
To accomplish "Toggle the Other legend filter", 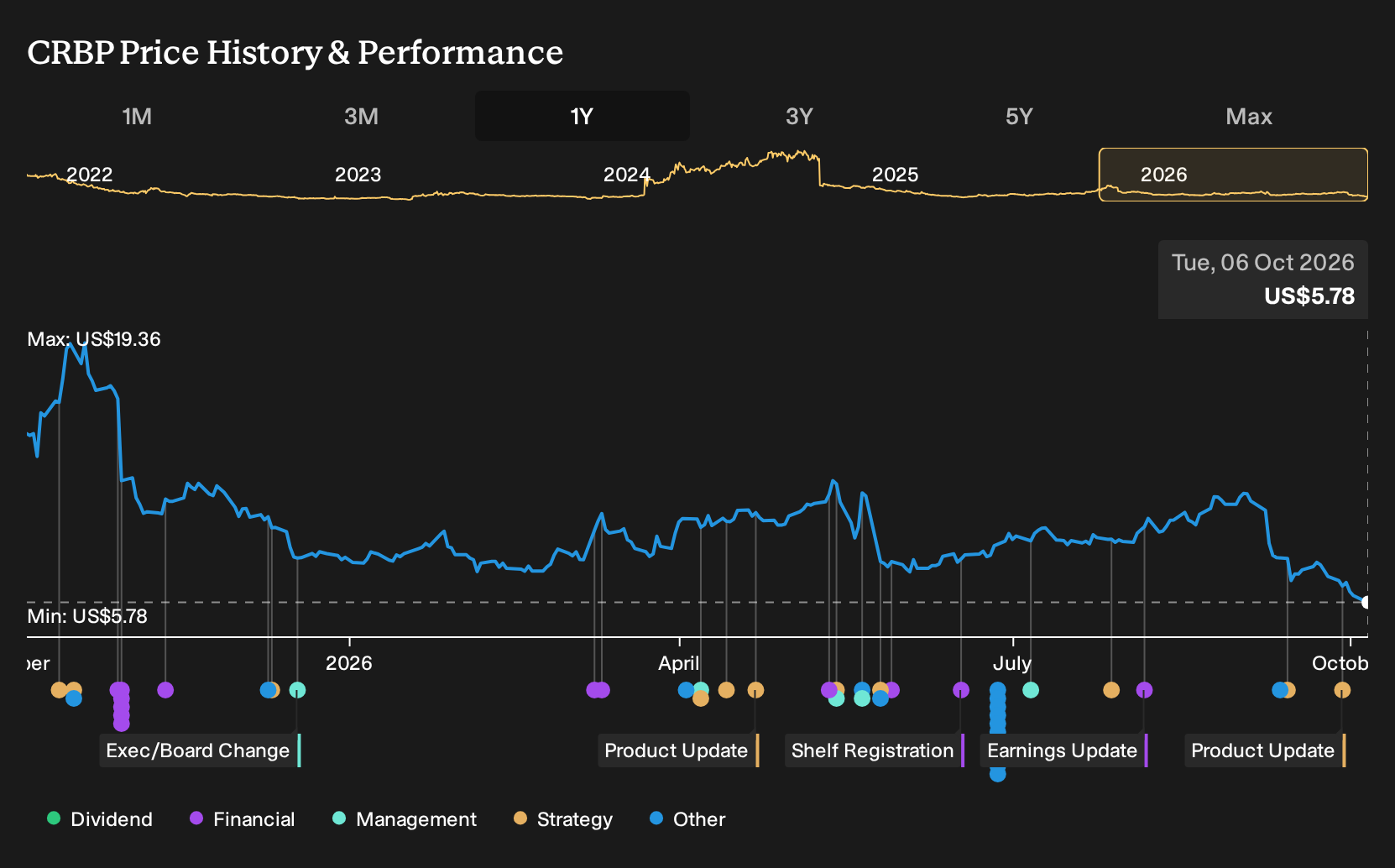I will tap(687, 819).
